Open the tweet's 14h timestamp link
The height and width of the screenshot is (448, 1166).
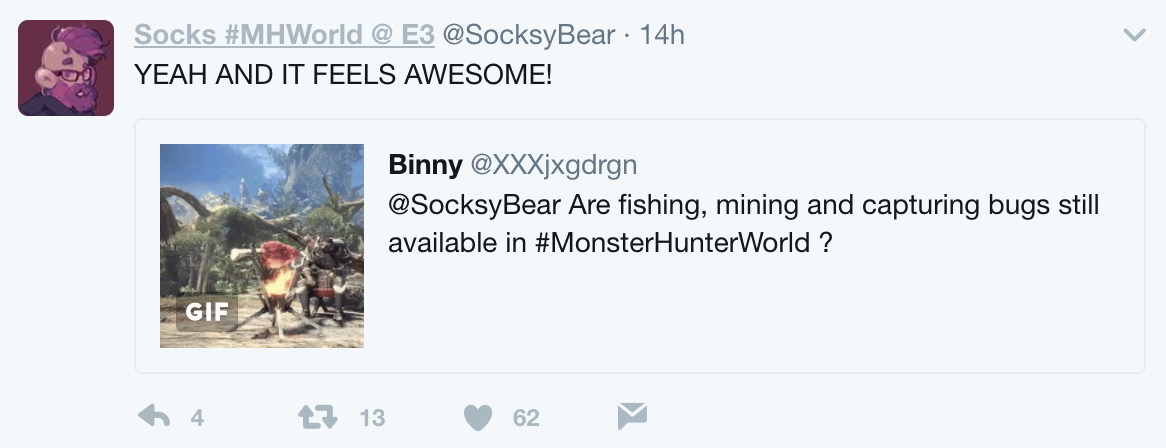pos(662,35)
